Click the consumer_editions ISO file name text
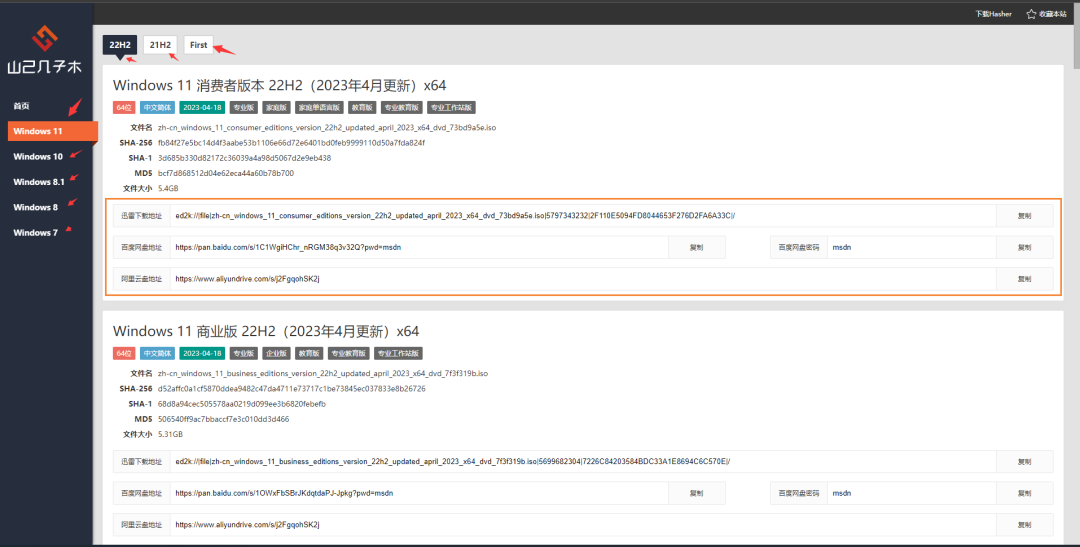Viewport: 1080px width, 547px height. point(326,127)
